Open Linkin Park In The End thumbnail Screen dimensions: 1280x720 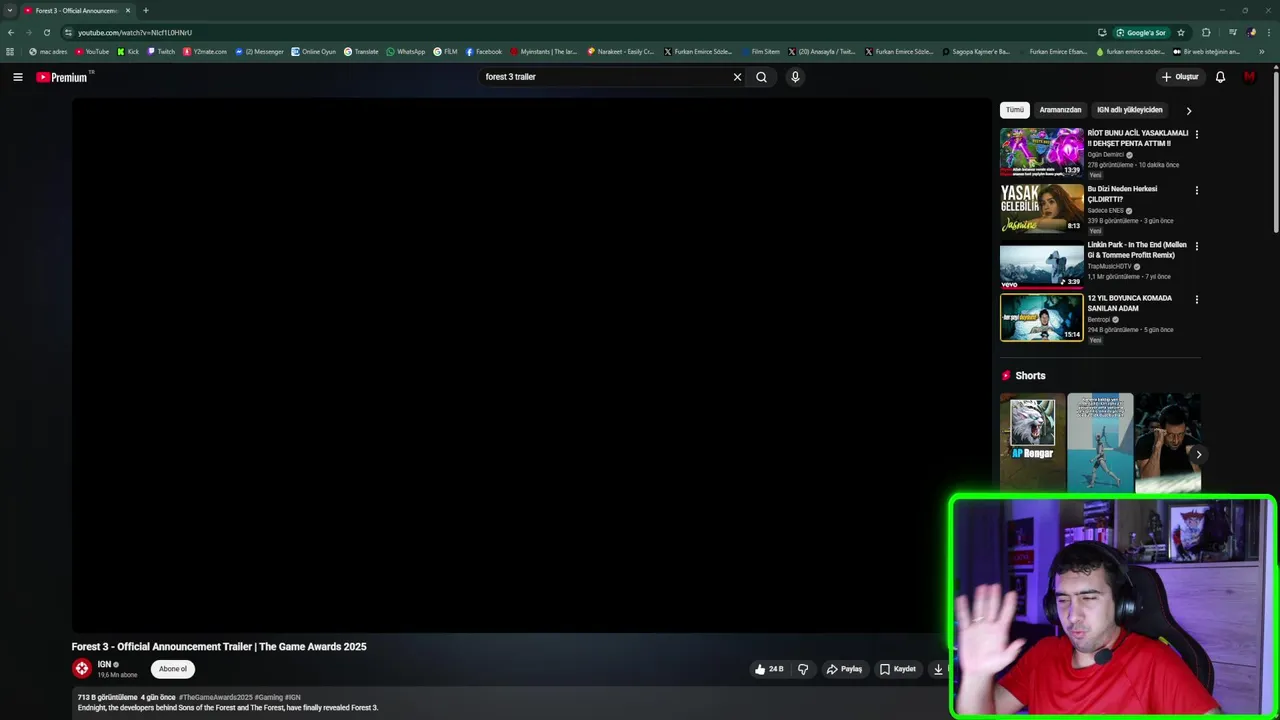pyautogui.click(x=1042, y=264)
